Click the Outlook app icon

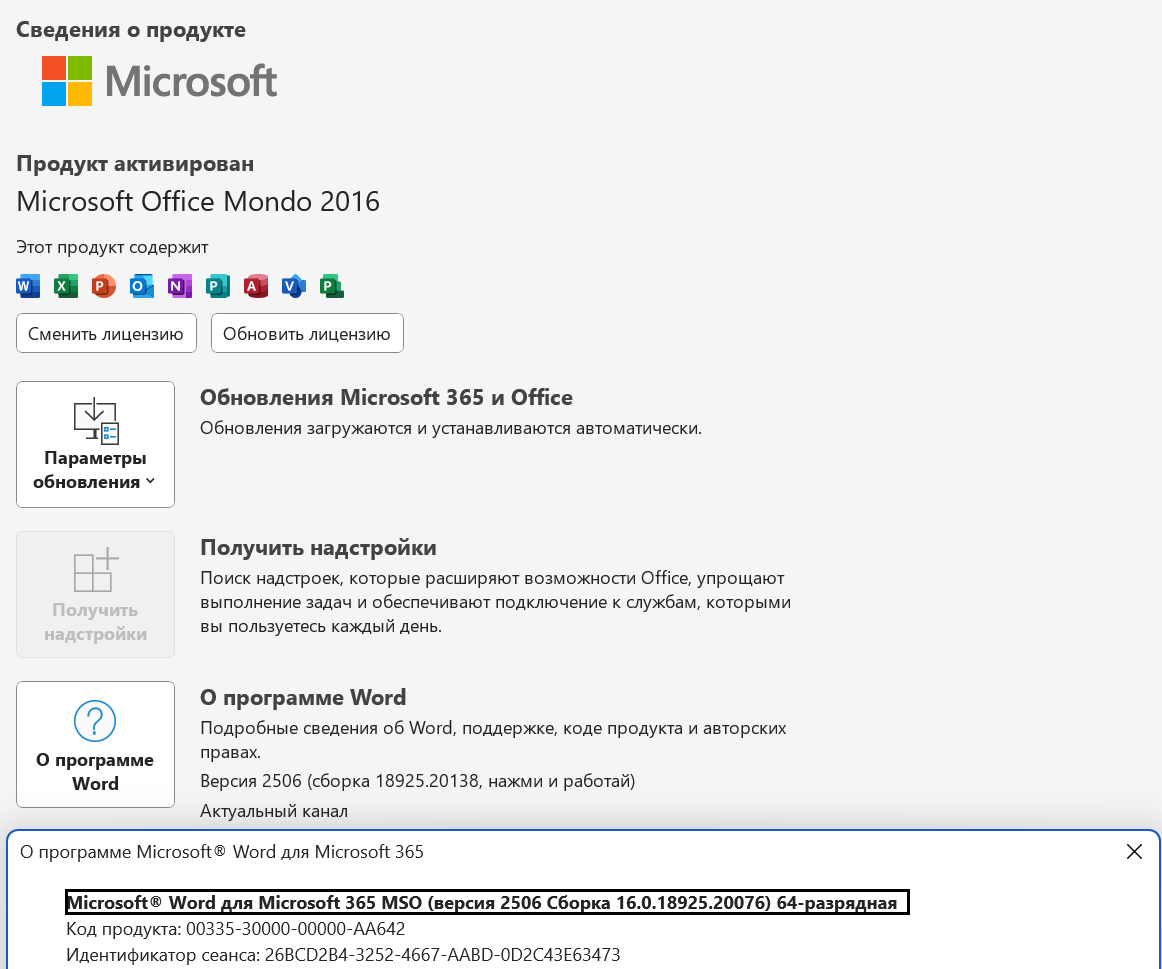[142, 286]
